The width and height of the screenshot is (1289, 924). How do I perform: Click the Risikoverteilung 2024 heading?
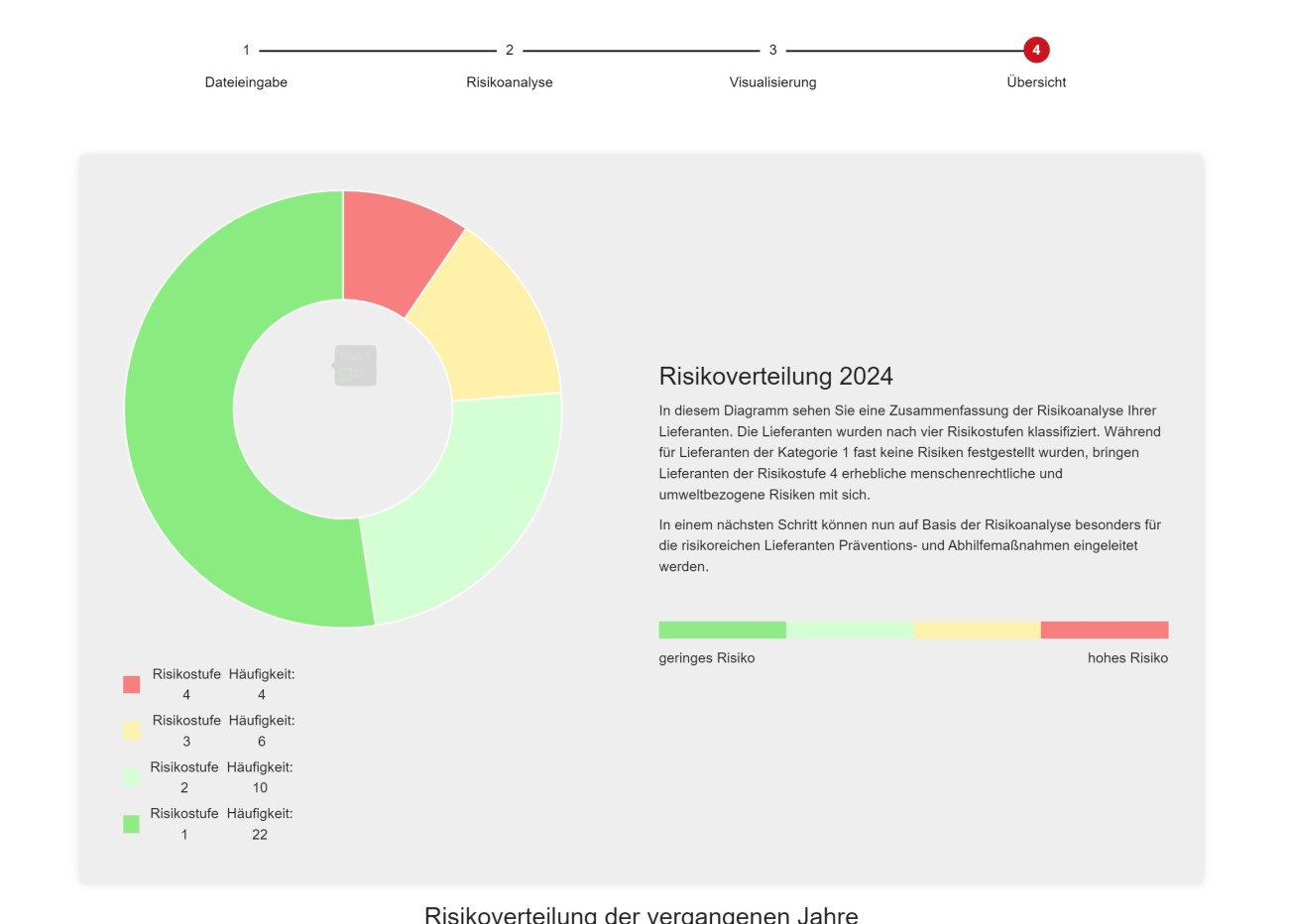coord(775,377)
